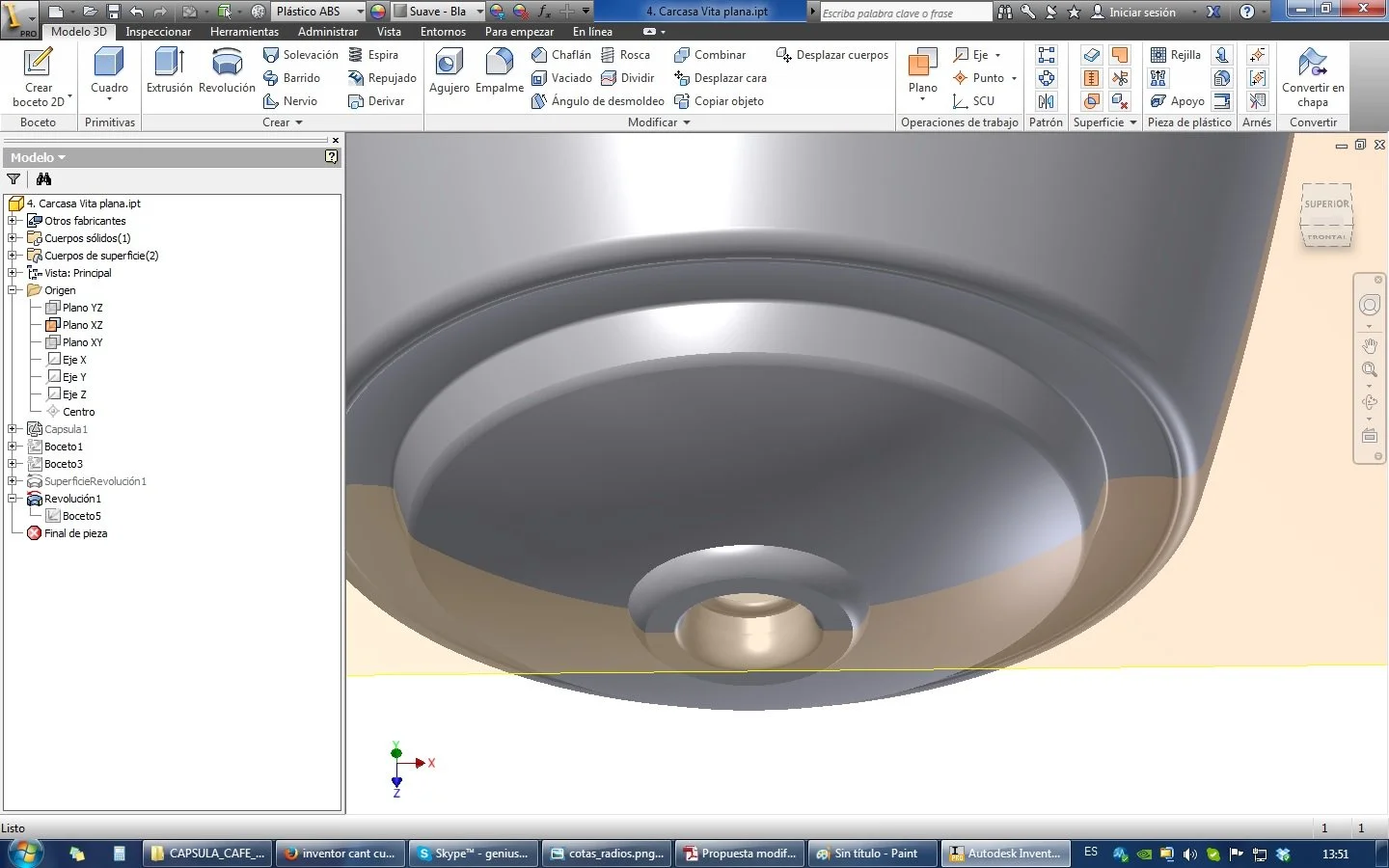The image size is (1389, 868).
Task: Choose the Empalme fillet tool
Action: click(x=500, y=70)
